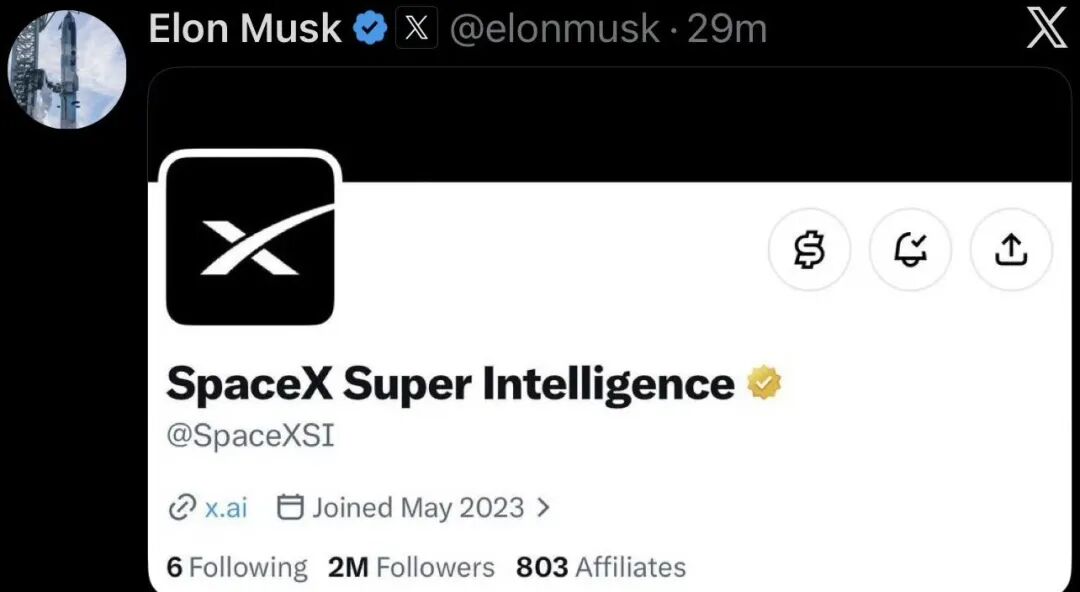Open the 6 Following list

coord(237,567)
